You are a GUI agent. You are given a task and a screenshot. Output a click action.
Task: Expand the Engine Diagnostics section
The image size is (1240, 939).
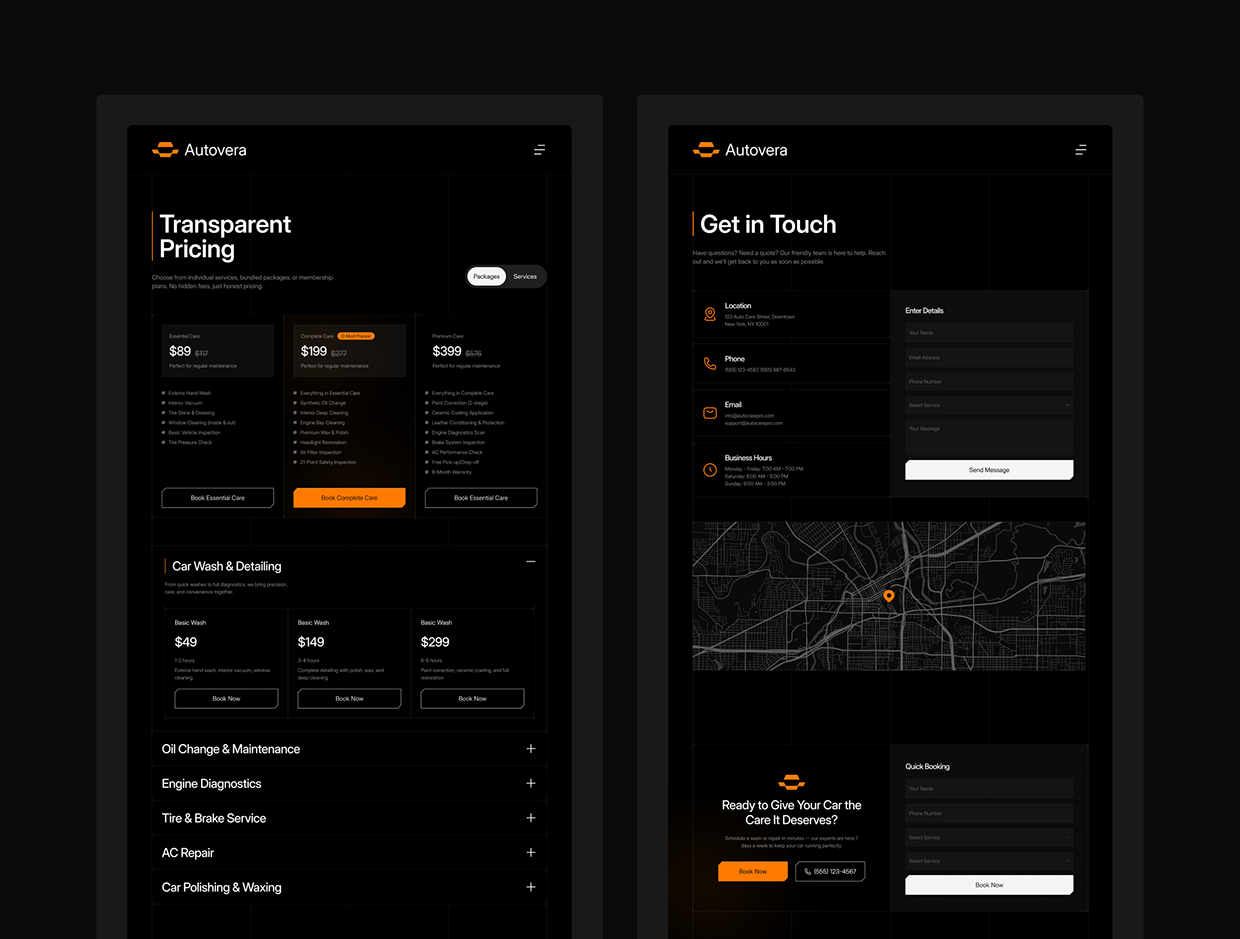click(531, 783)
